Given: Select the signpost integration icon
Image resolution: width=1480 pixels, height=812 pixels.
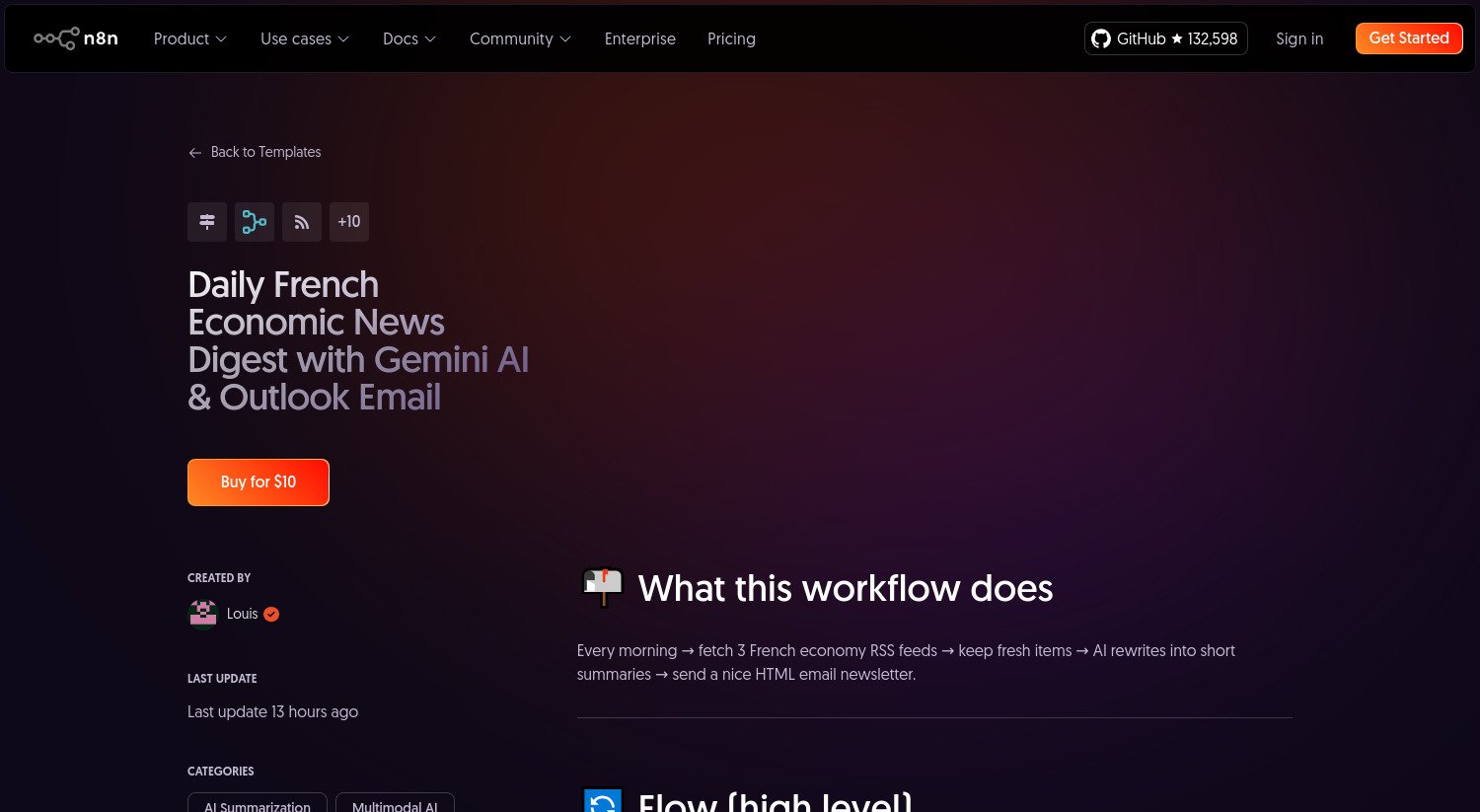Looking at the screenshot, I should (x=207, y=222).
